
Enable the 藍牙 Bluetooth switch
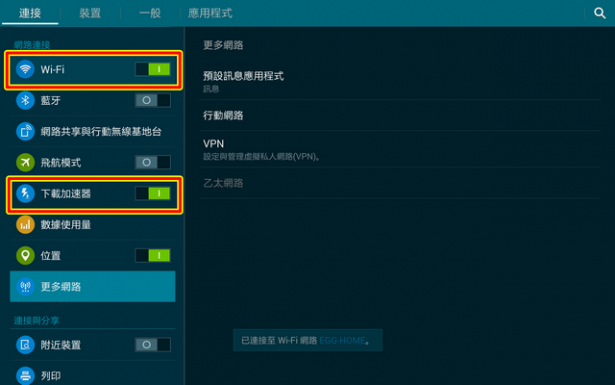153,100
